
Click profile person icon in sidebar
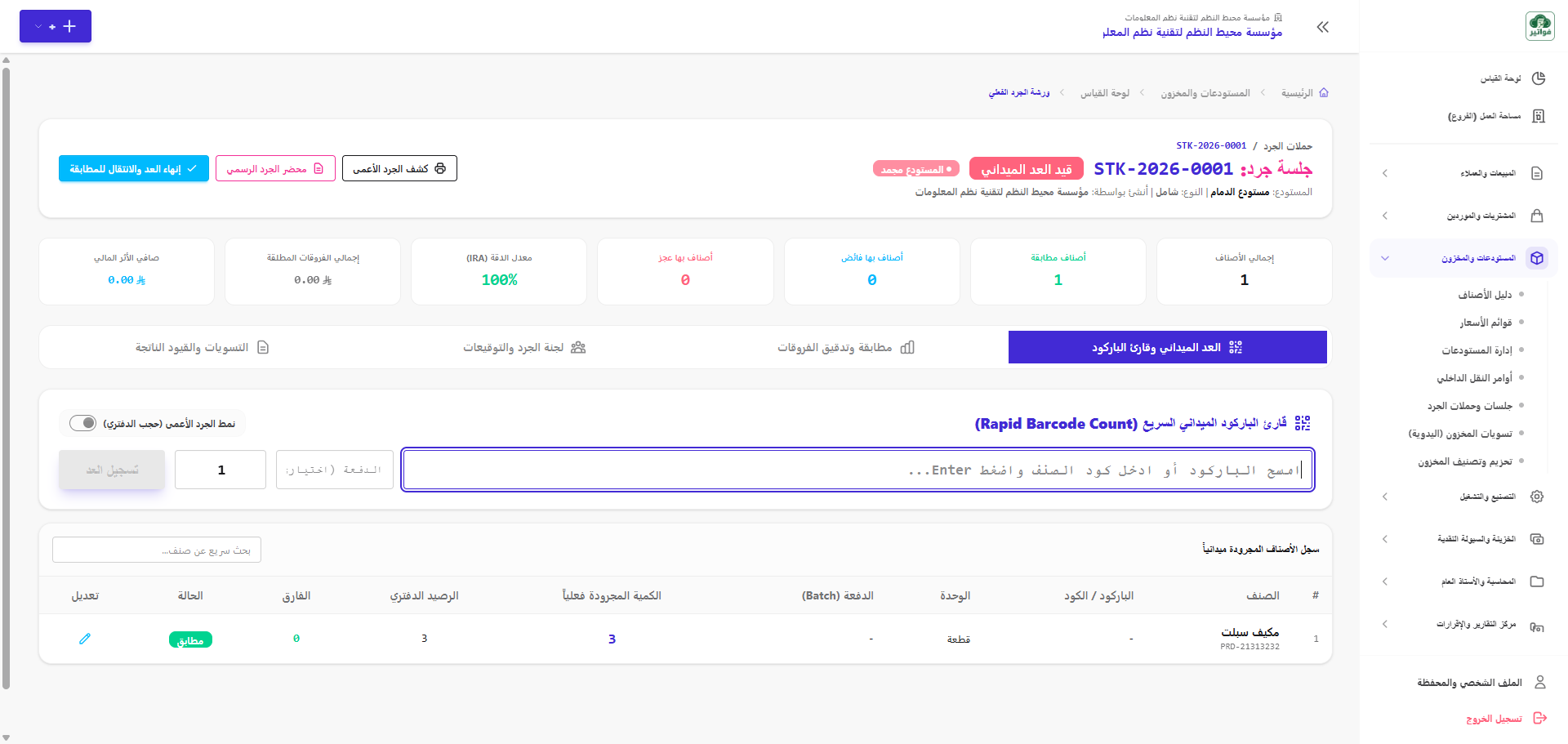1540,682
